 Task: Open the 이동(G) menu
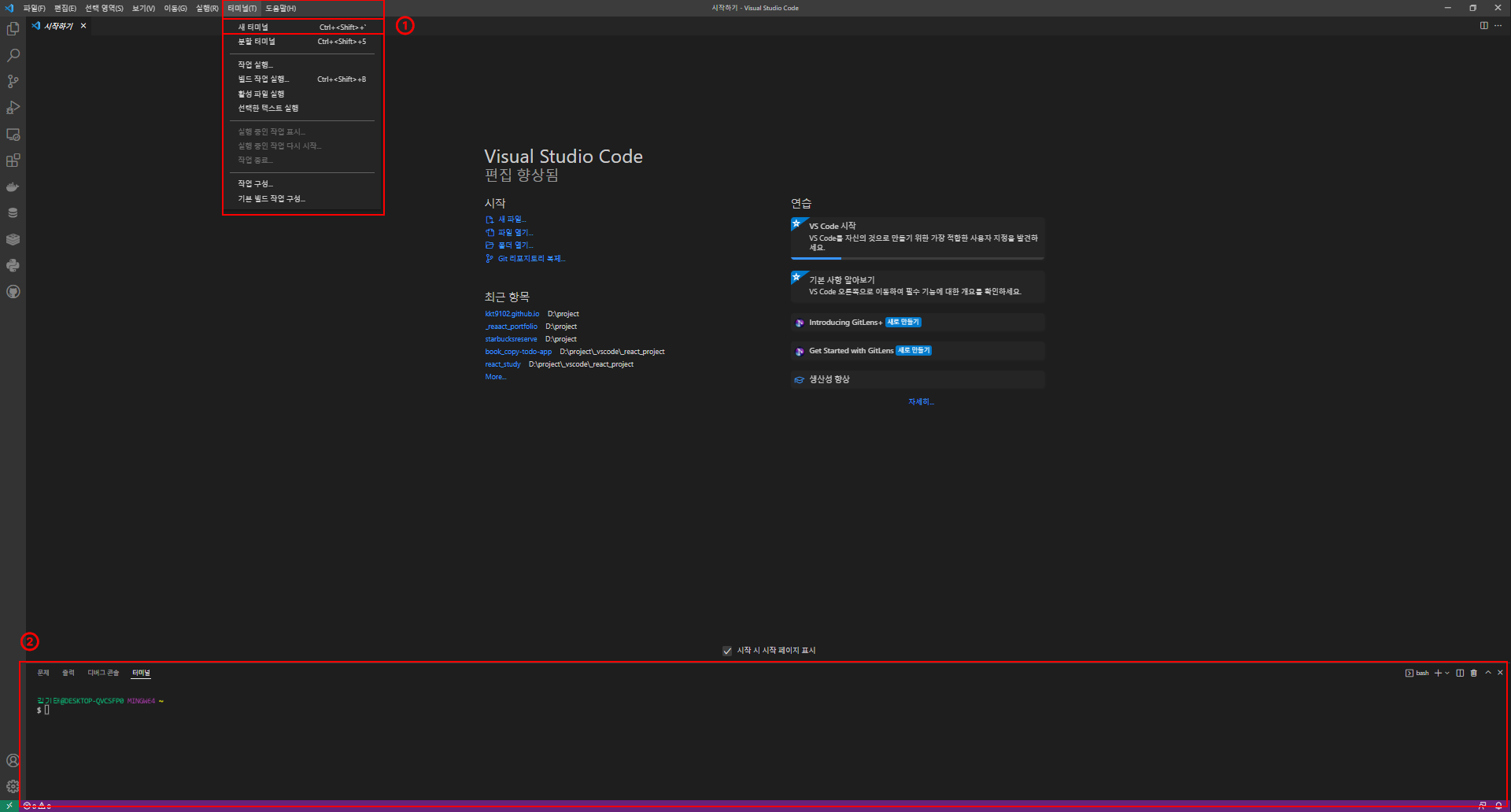pyautogui.click(x=175, y=8)
